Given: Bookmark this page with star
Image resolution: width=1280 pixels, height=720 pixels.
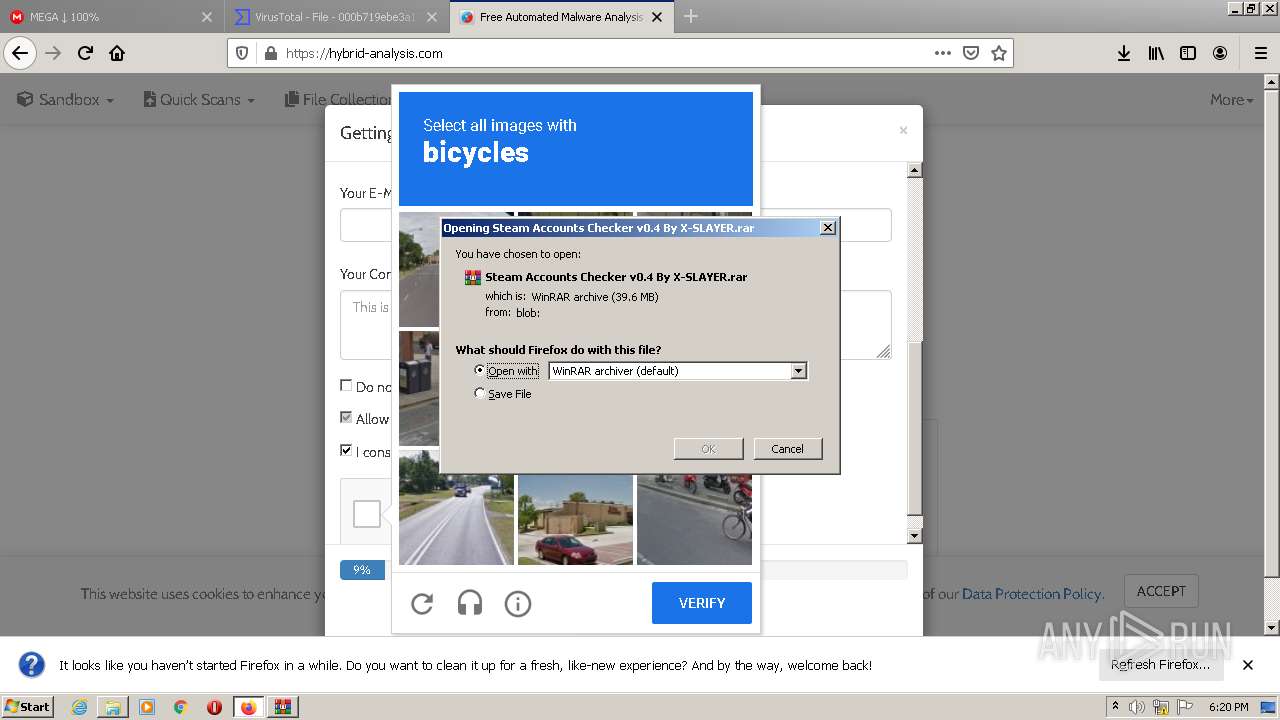Looking at the screenshot, I should 998,53.
